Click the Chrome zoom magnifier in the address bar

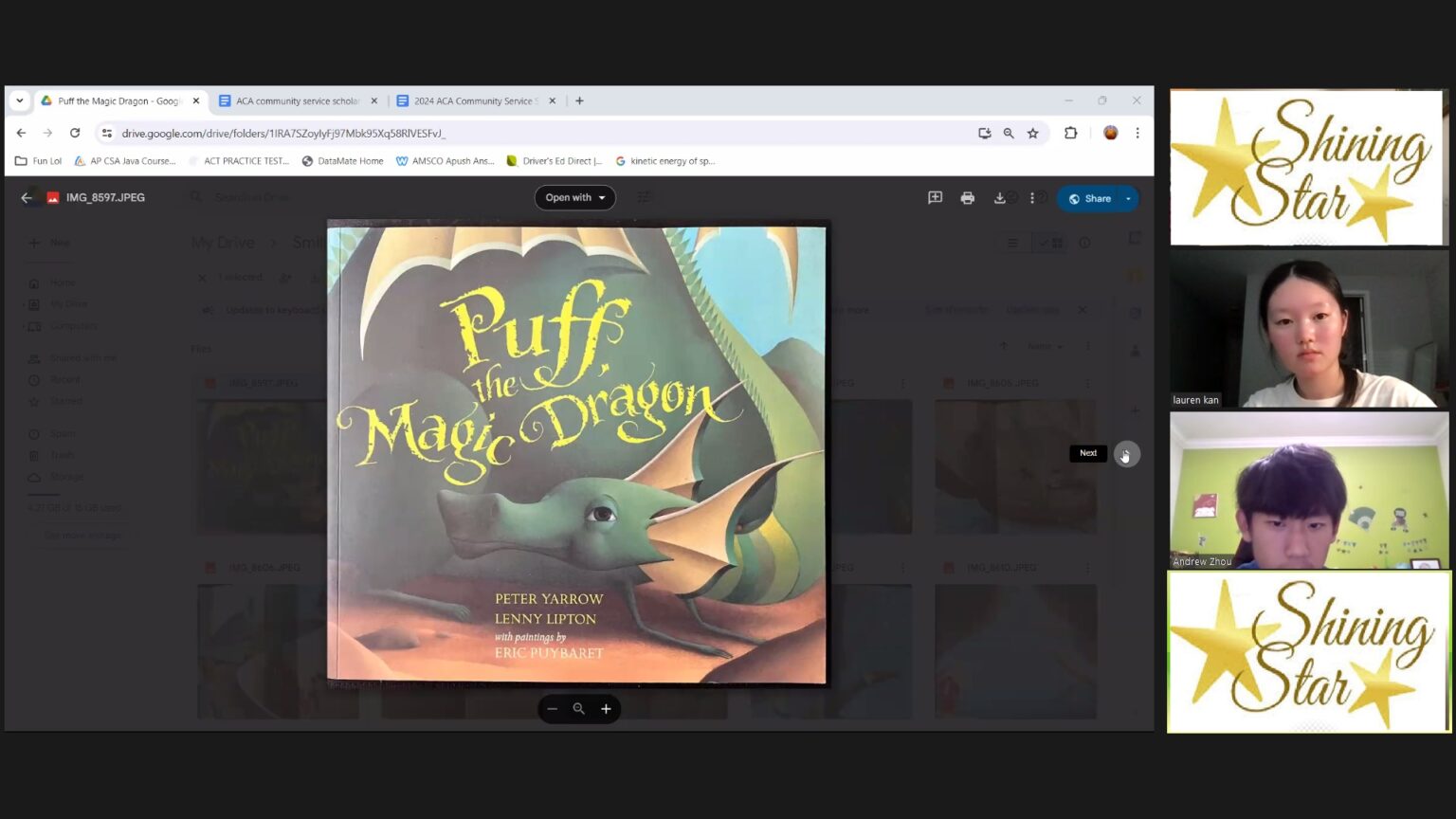point(1009,134)
